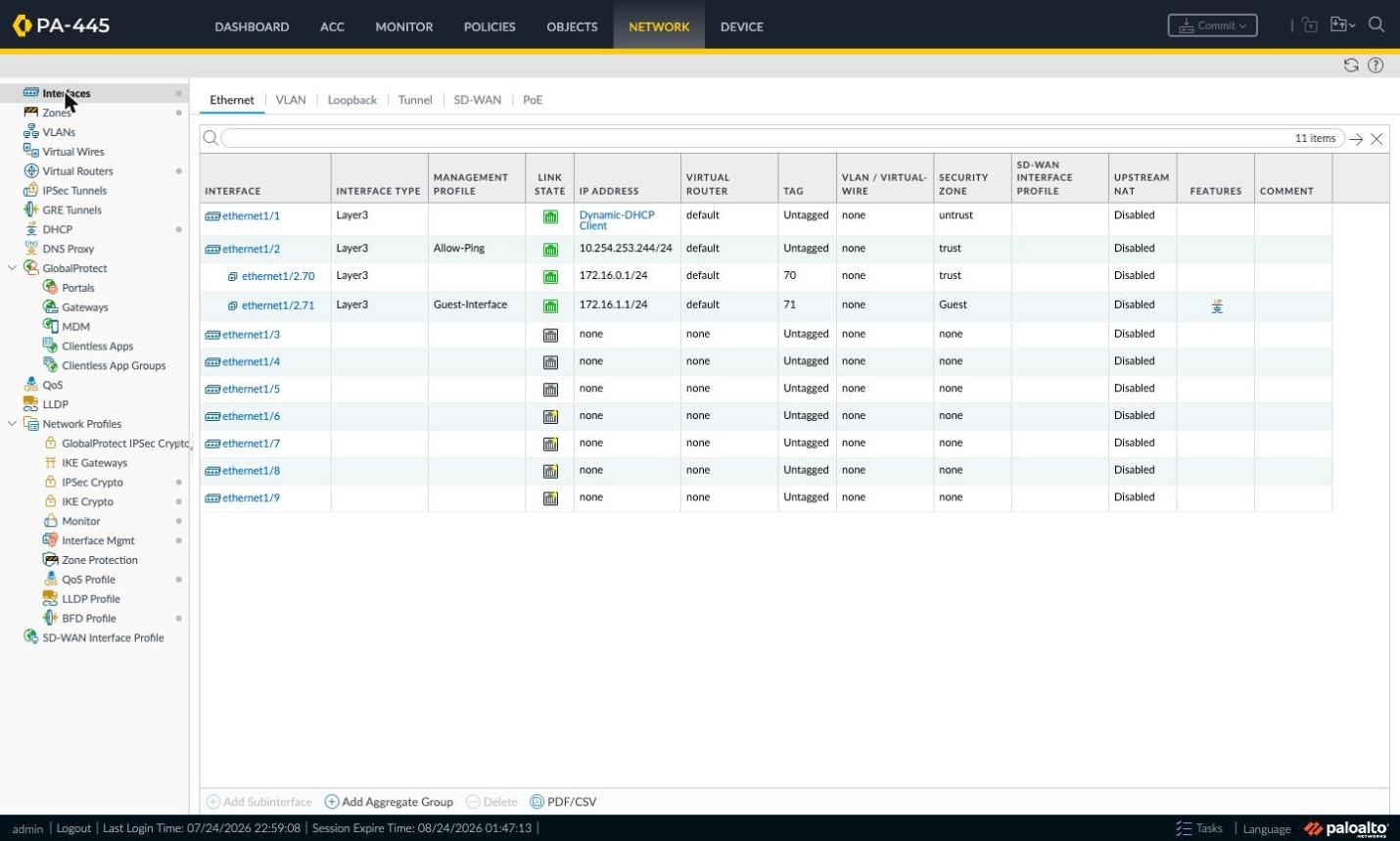
Task: Open Language selector in the status bar
Action: 1267,828
